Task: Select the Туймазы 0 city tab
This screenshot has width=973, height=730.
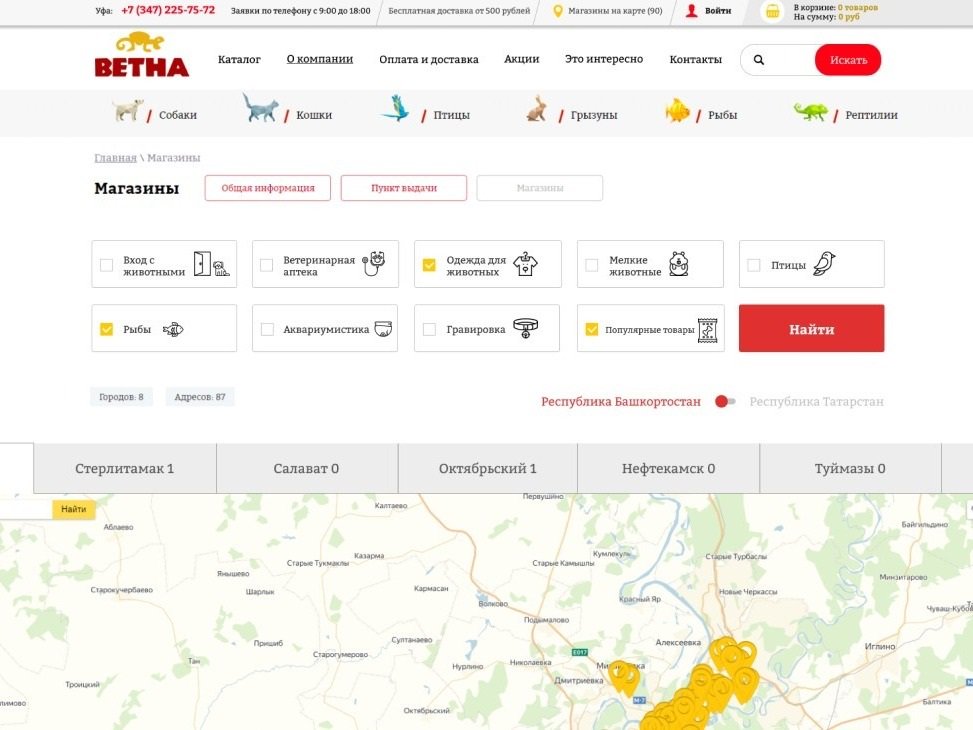Action: (850, 469)
